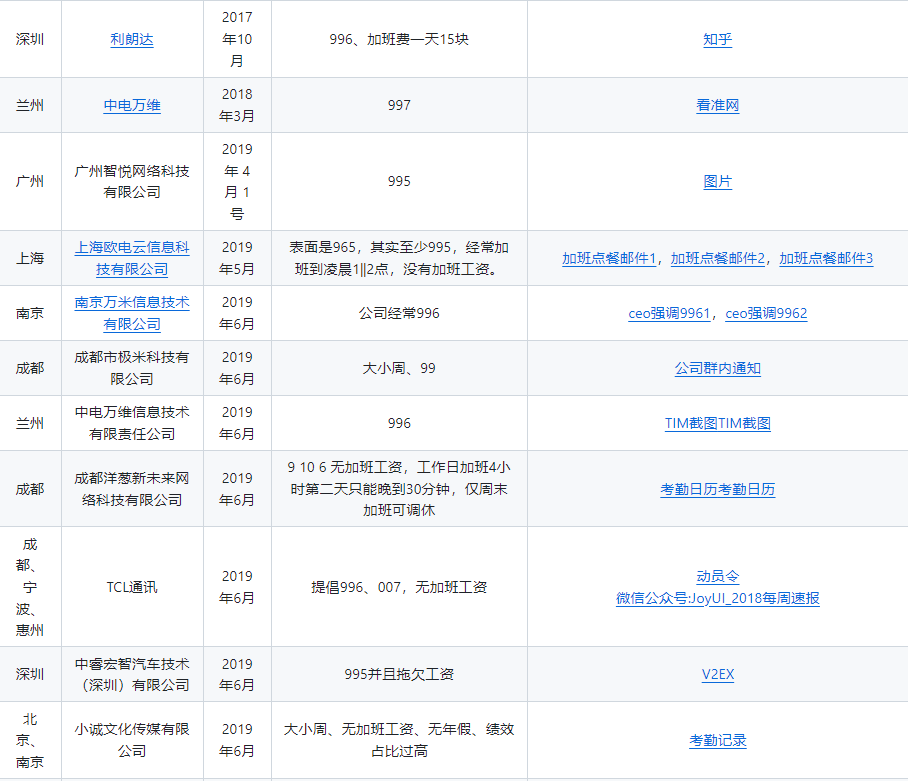Viewport: 908px width, 781px height.
Task: Open the 加班点餐邮件2 link
Action: point(717,258)
